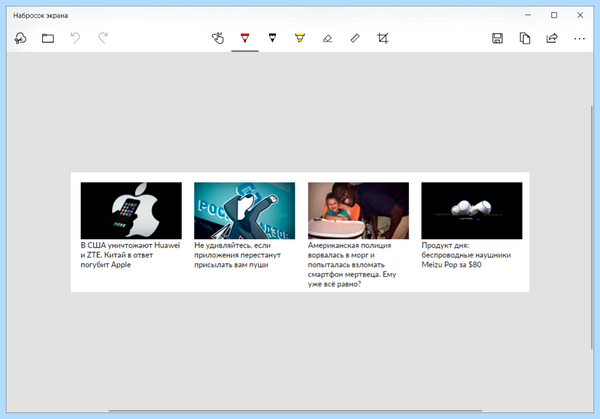This screenshot has height=419, width=600.
Task: Click headline "Продукт дня: беспроводные наушники Meizu"
Action: pyautogui.click(x=466, y=255)
